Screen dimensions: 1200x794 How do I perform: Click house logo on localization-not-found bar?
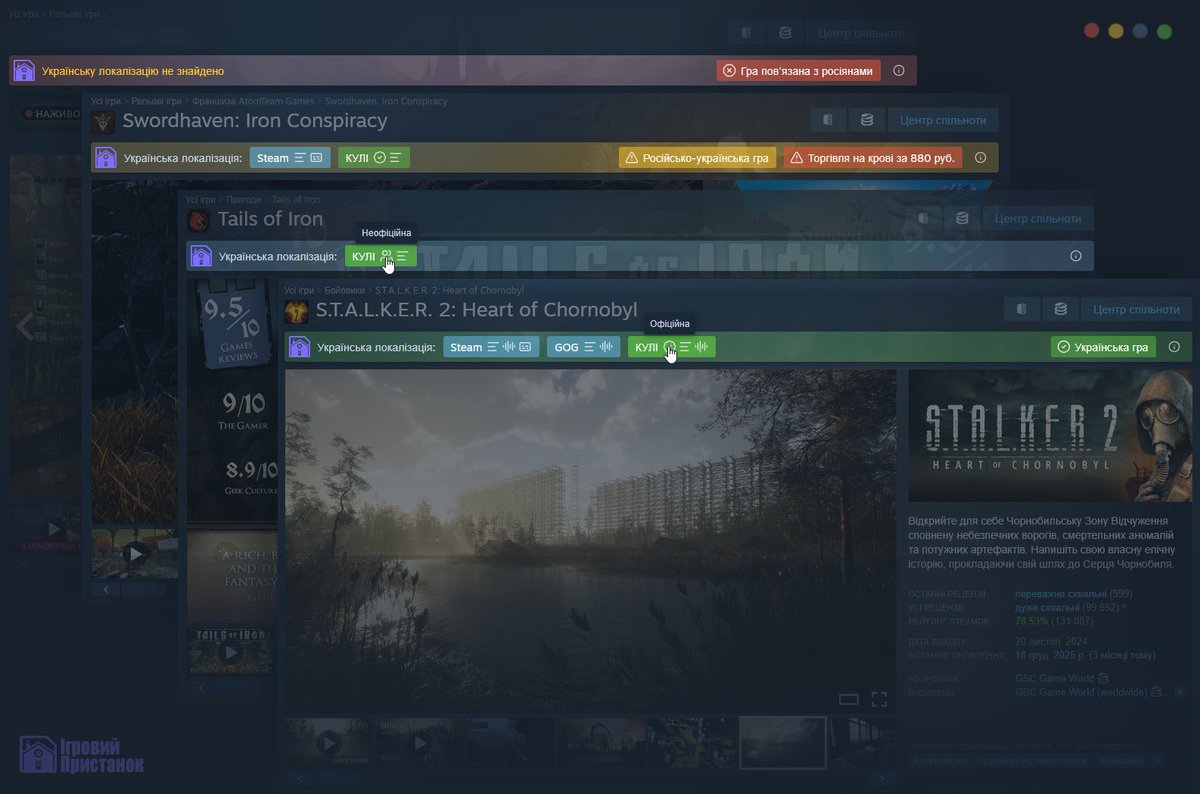[x=25, y=71]
